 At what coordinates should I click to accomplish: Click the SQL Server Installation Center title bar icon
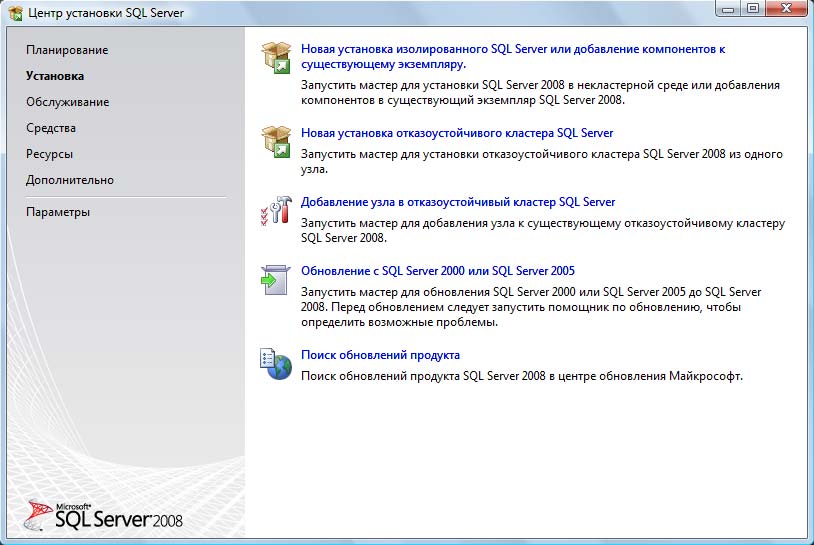15,12
